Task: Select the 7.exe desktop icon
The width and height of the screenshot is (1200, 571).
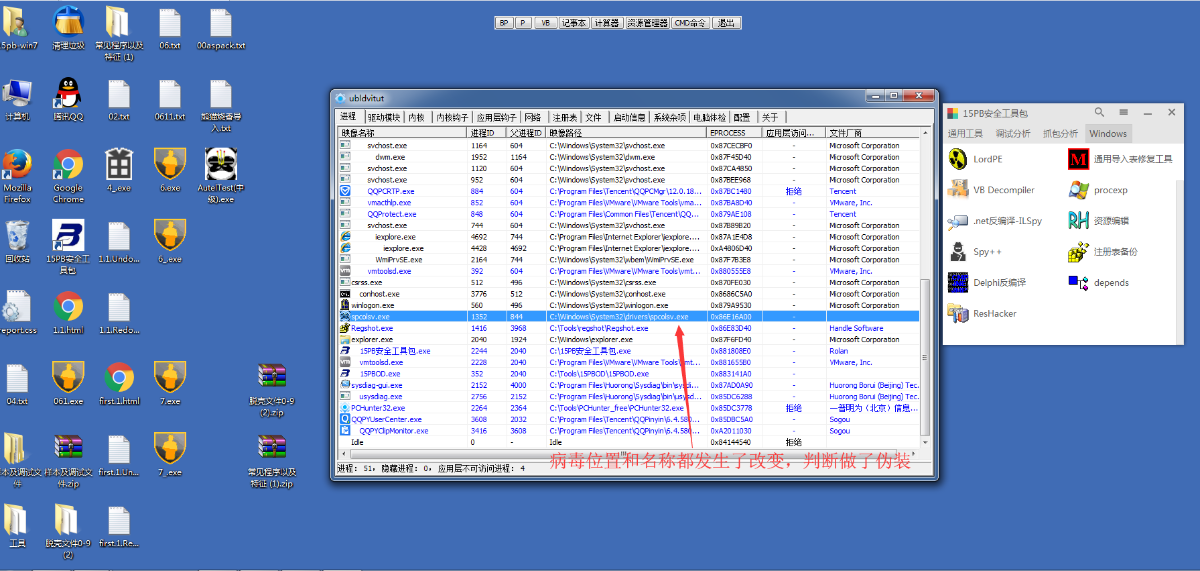Action: coord(170,385)
